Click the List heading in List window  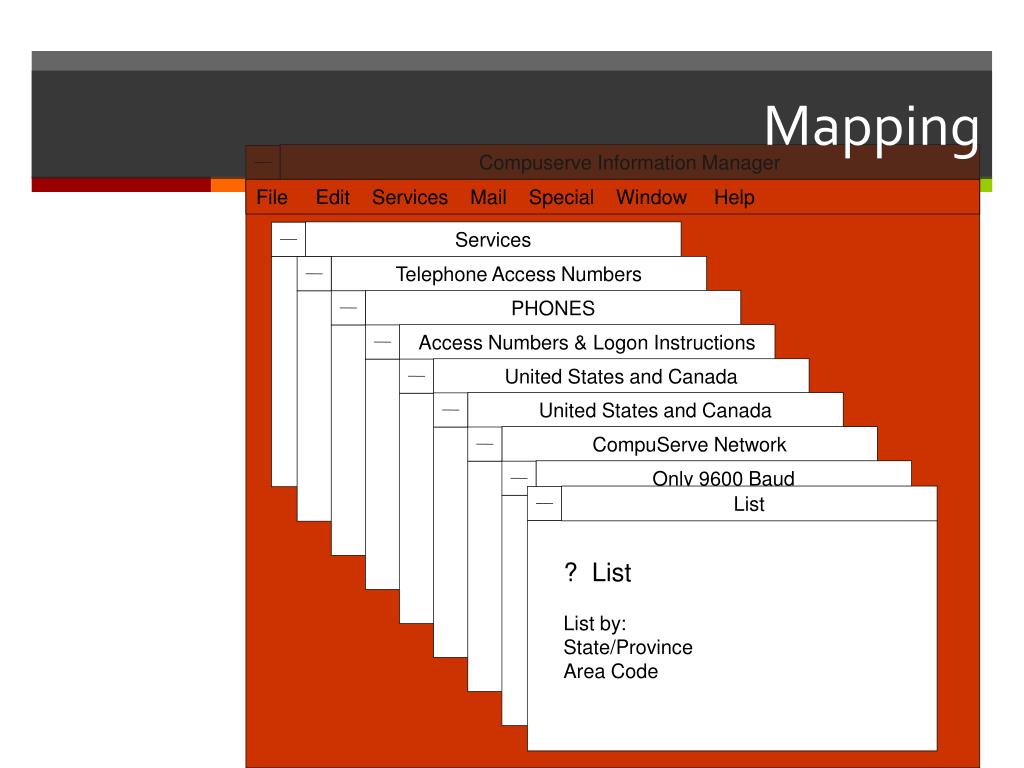(611, 572)
